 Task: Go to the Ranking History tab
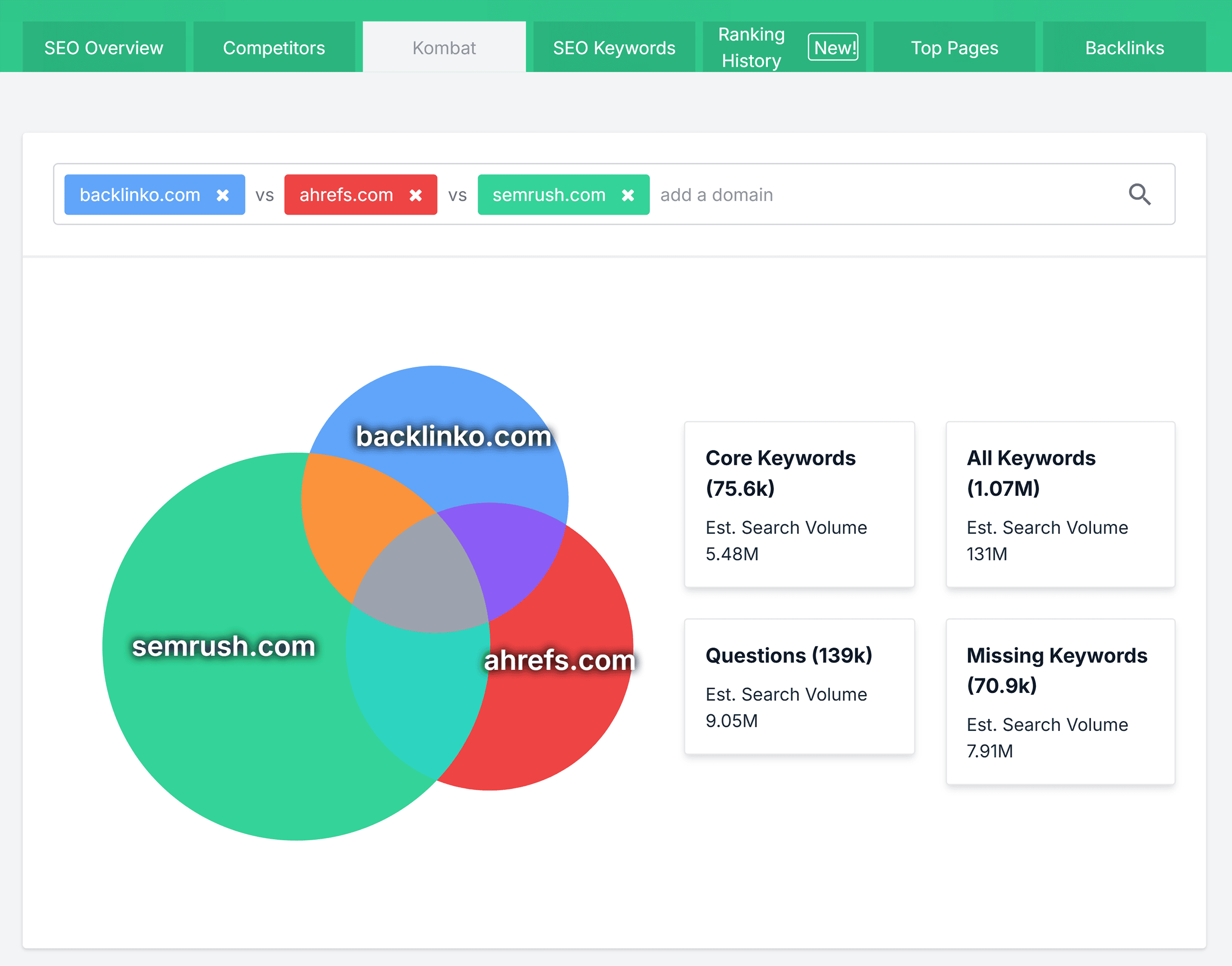point(784,47)
